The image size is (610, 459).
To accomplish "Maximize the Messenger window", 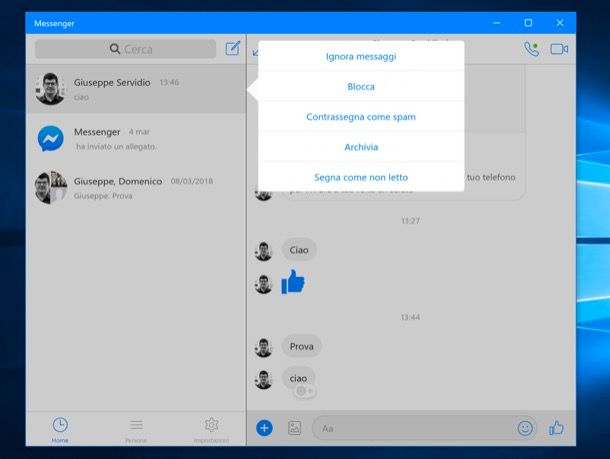I will 528,23.
